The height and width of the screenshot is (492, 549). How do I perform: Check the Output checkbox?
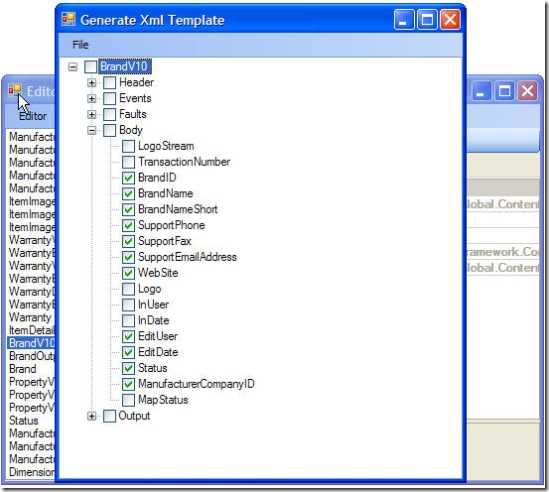[110, 416]
